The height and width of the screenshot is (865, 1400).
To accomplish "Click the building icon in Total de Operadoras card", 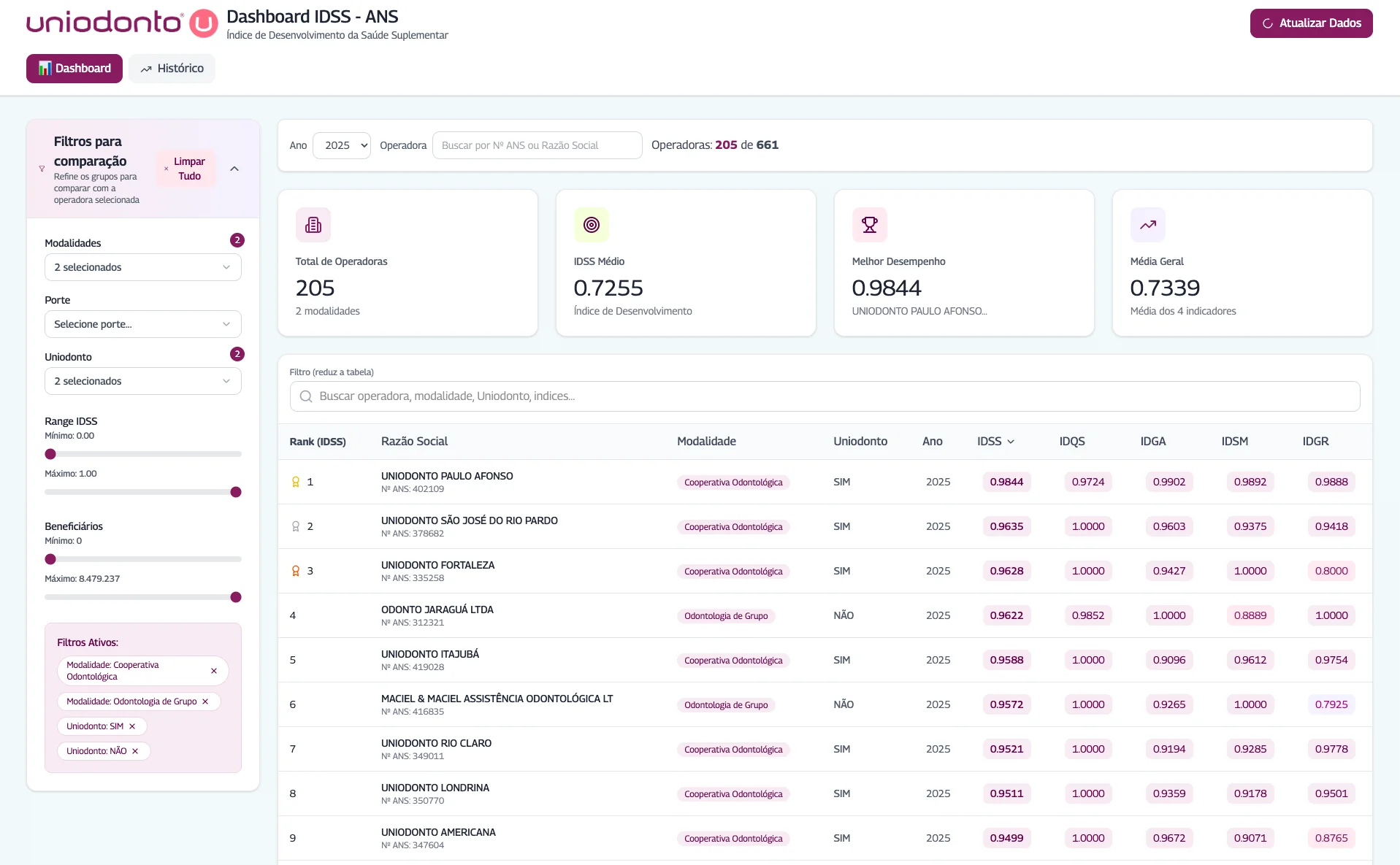I will tap(313, 225).
